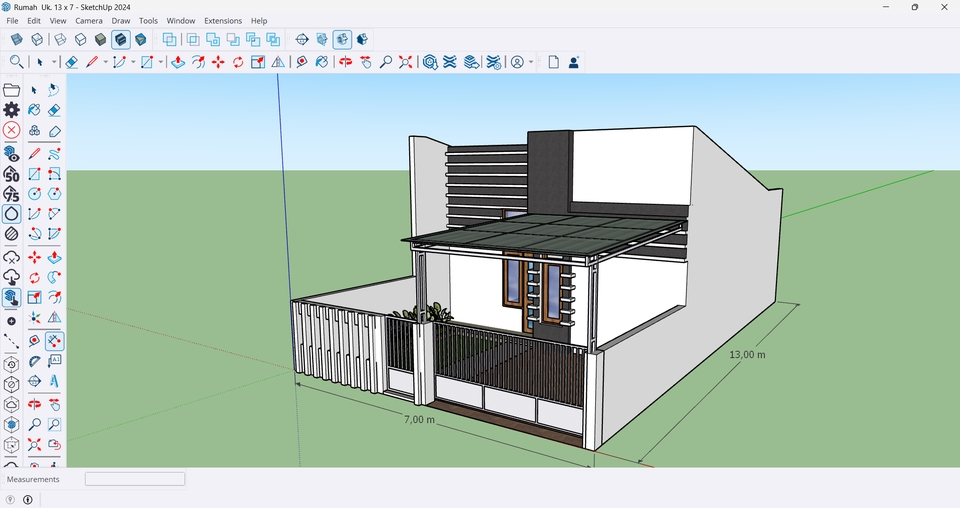Open the Extension Warehouse
Viewport: 960px width, 508px height.
pos(450,62)
